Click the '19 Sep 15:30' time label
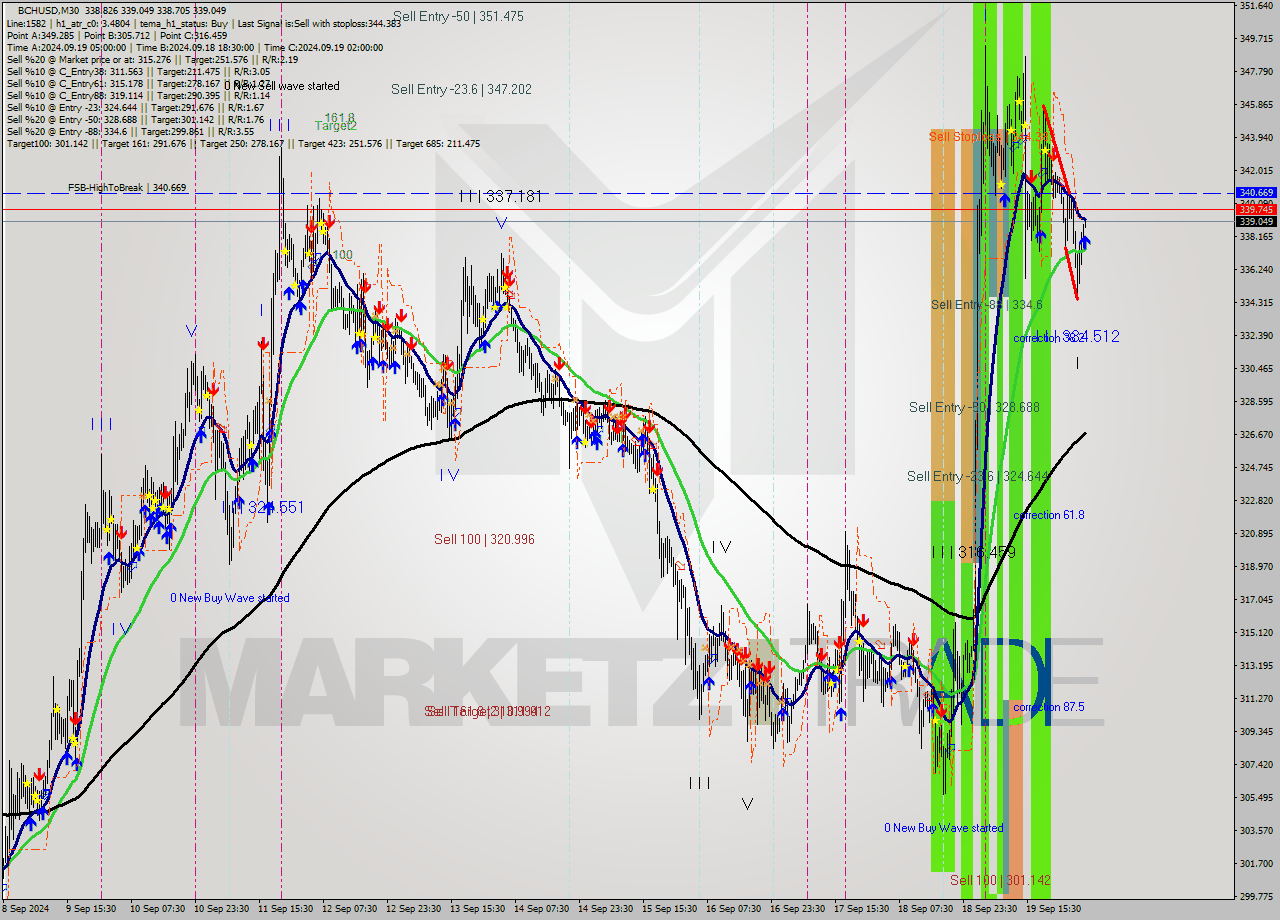The width and height of the screenshot is (1280, 920). (1053, 909)
